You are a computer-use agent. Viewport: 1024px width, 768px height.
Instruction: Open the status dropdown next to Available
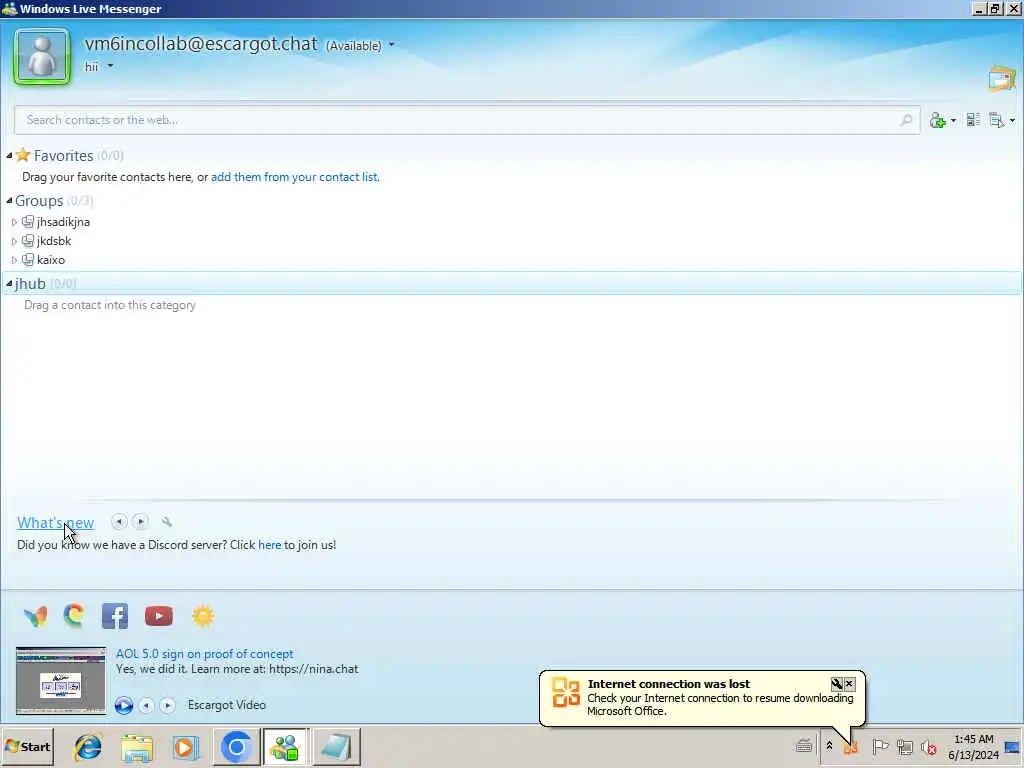(392, 45)
